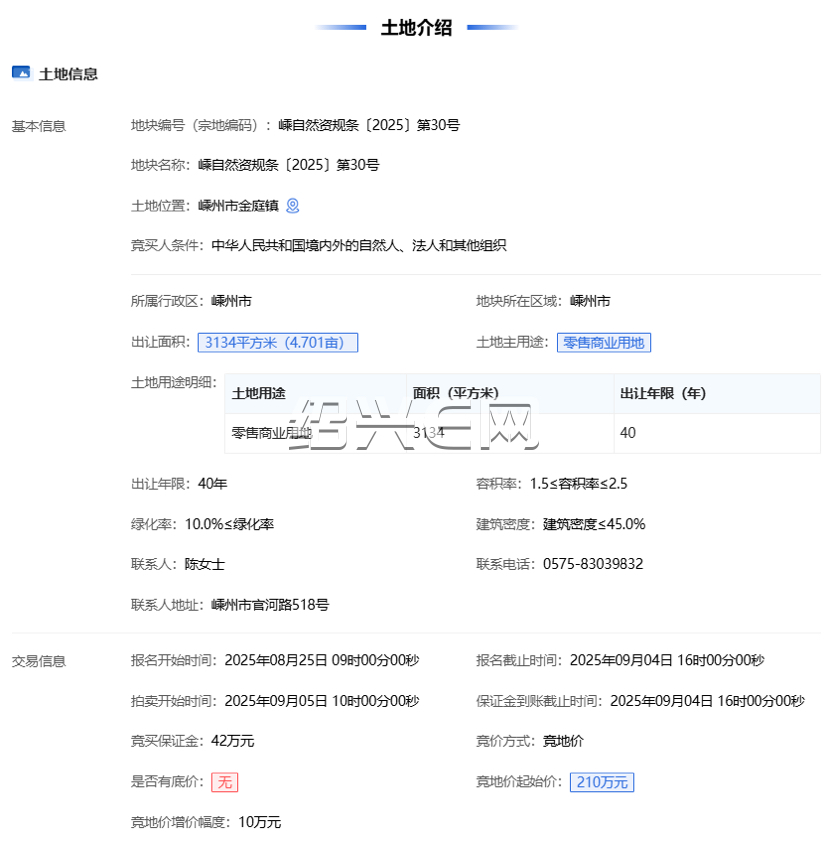This screenshot has height=844, width=828.
Task: Select the 出让面积 field label
Action: [160, 342]
